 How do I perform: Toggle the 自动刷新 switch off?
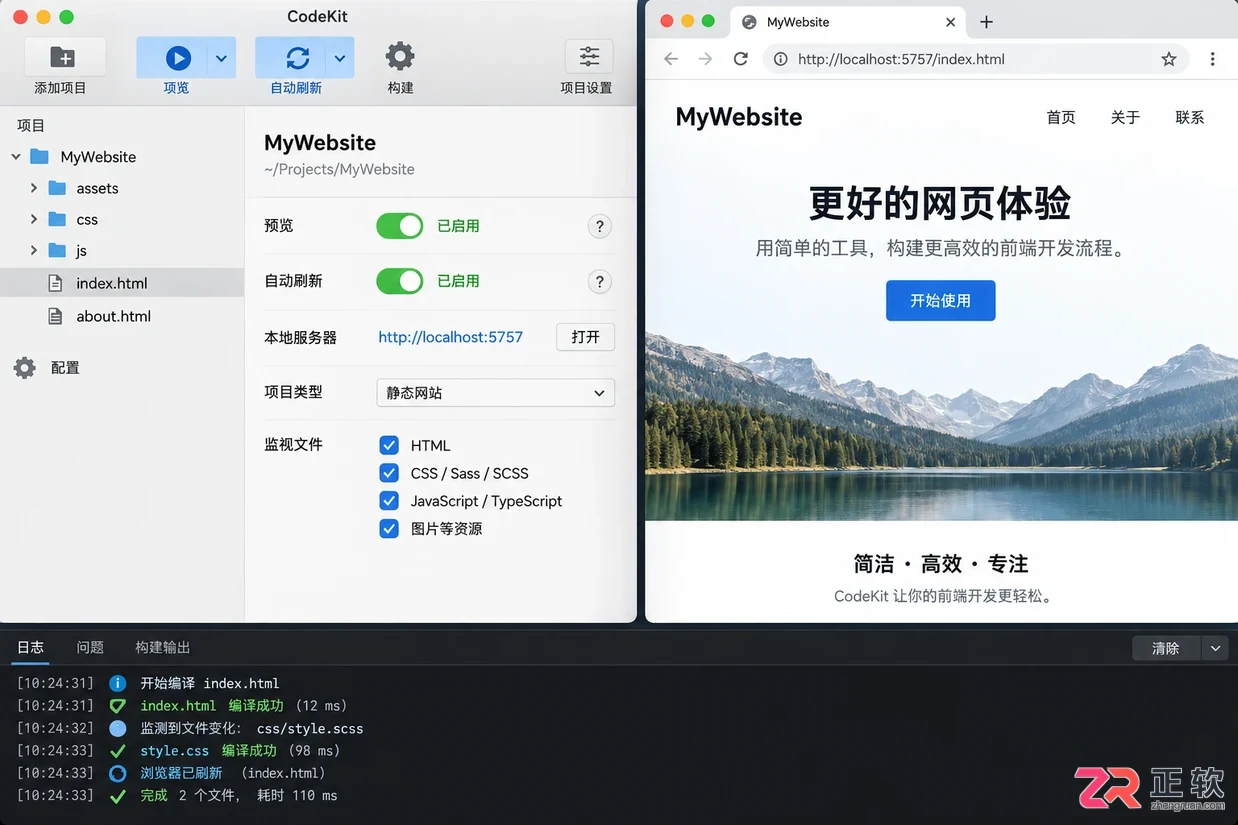[x=400, y=281]
